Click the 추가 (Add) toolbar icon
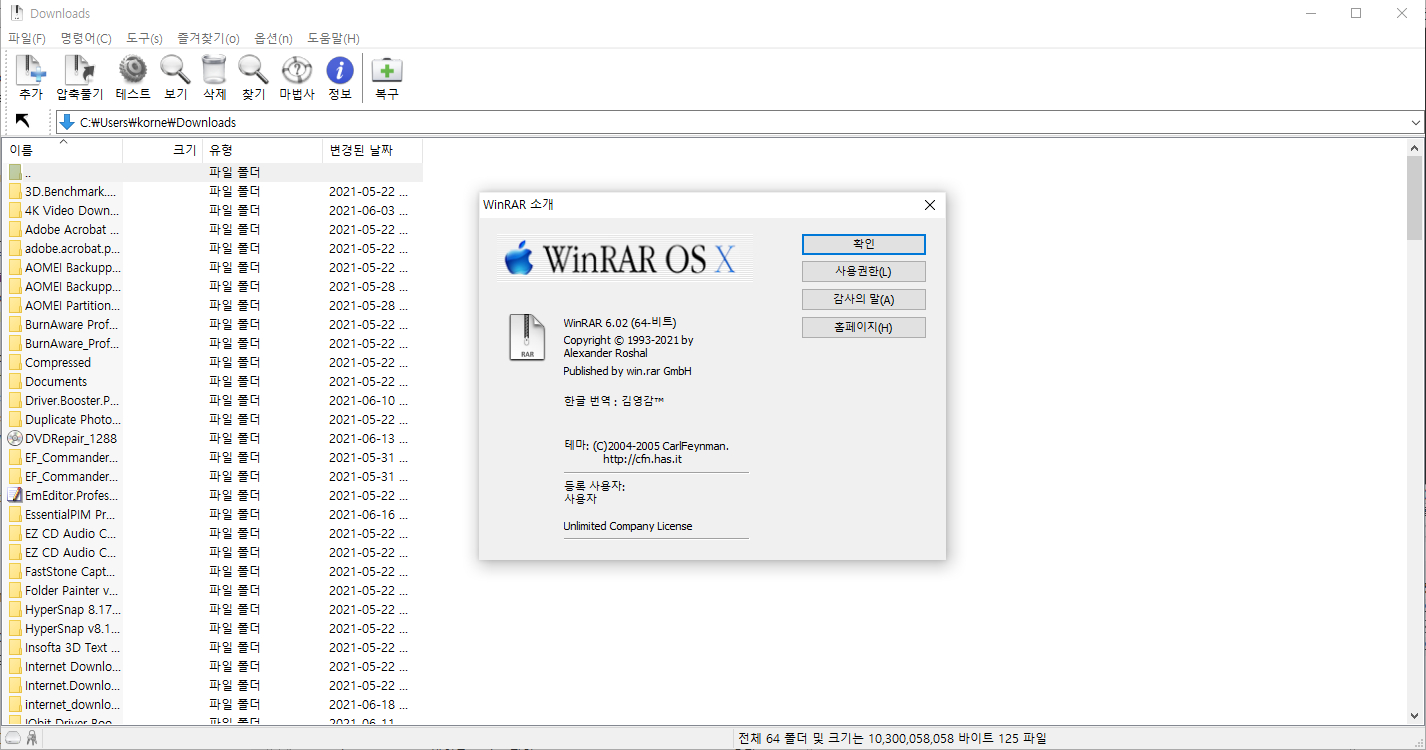Viewport: 1426px width, 750px height. pos(31,70)
